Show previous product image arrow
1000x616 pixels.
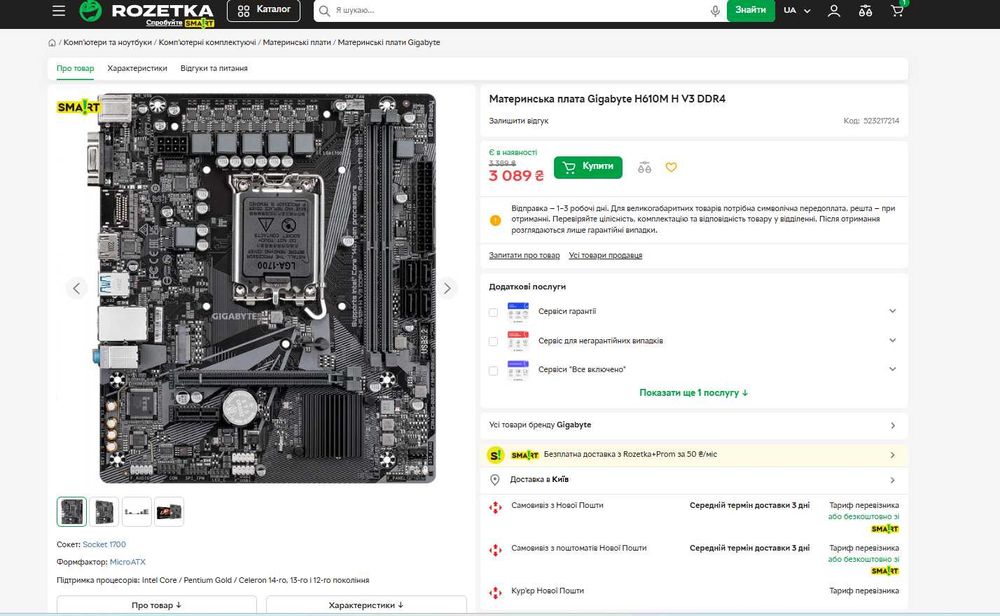tap(77, 288)
